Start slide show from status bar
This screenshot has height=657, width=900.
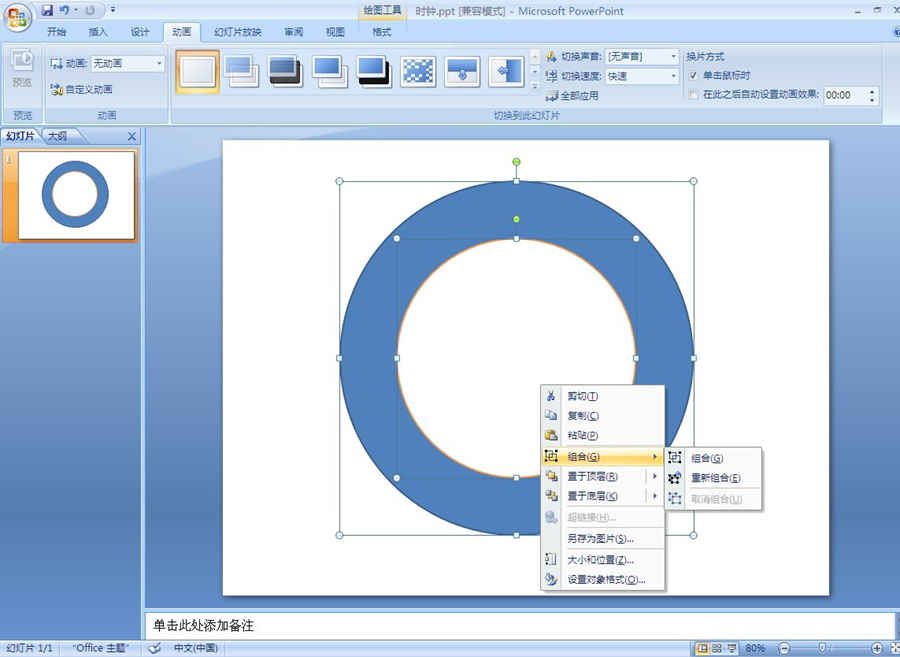tap(732, 648)
